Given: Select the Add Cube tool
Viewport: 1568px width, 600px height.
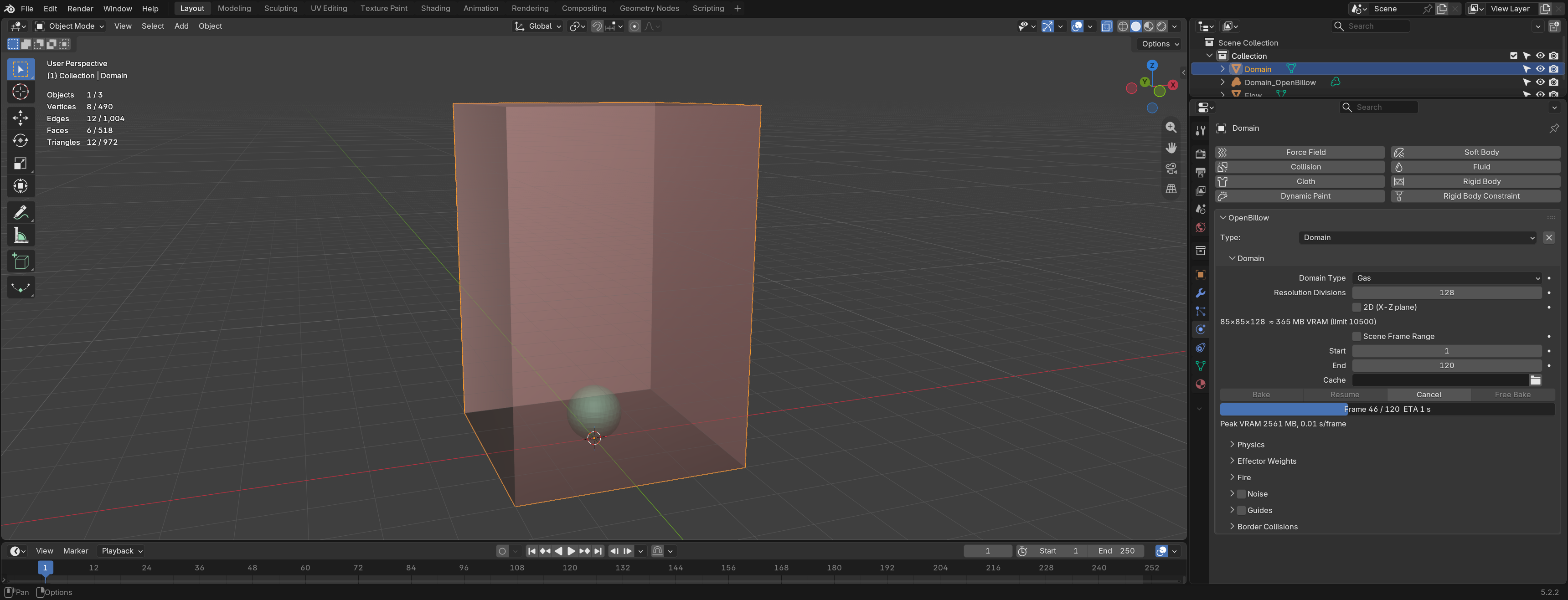Looking at the screenshot, I should click(21, 262).
